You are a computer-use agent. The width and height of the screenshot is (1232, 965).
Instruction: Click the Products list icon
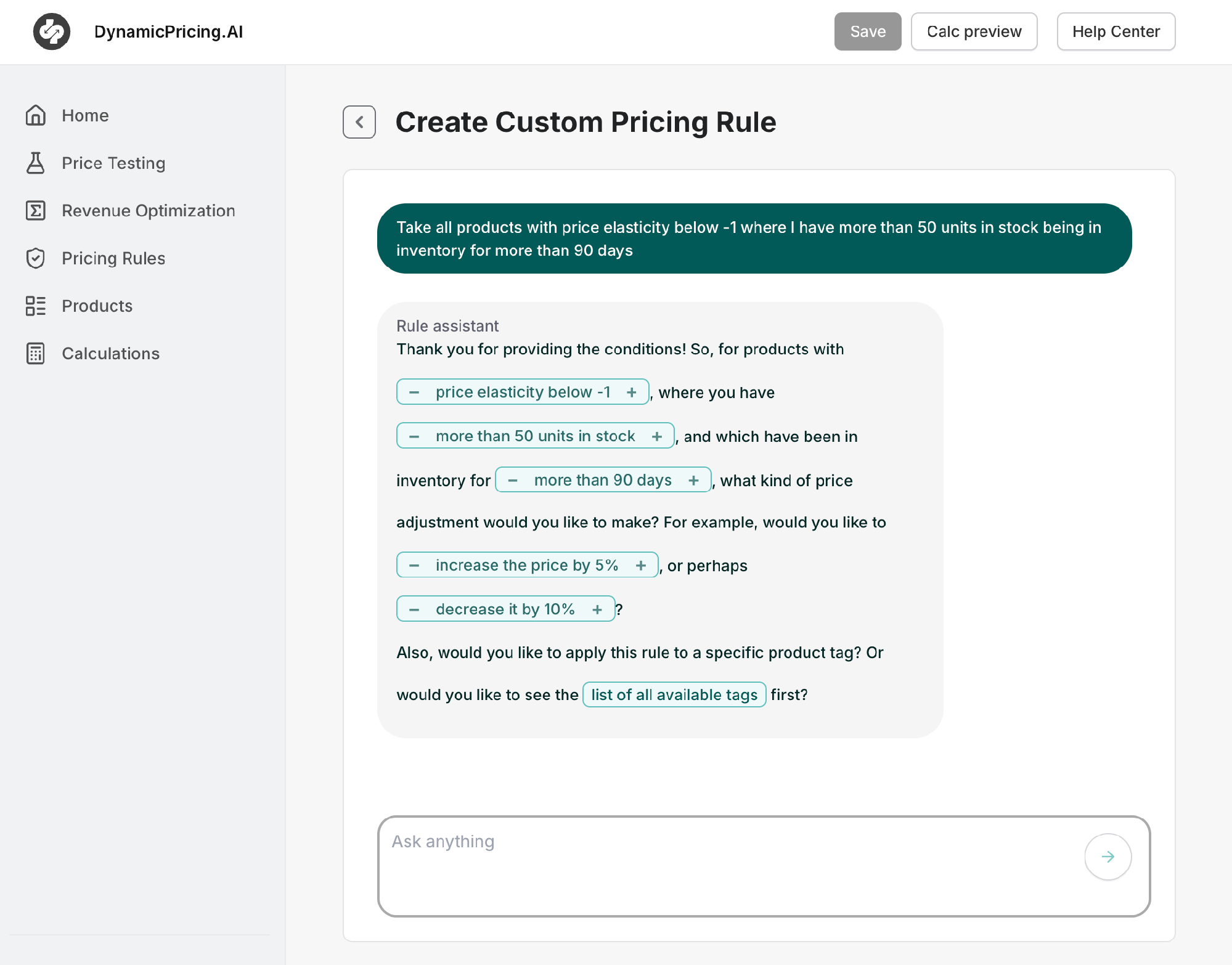(x=36, y=306)
